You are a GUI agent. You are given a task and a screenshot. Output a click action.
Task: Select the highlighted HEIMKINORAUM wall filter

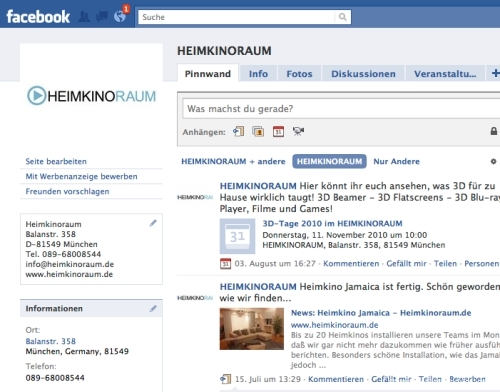[x=329, y=161]
